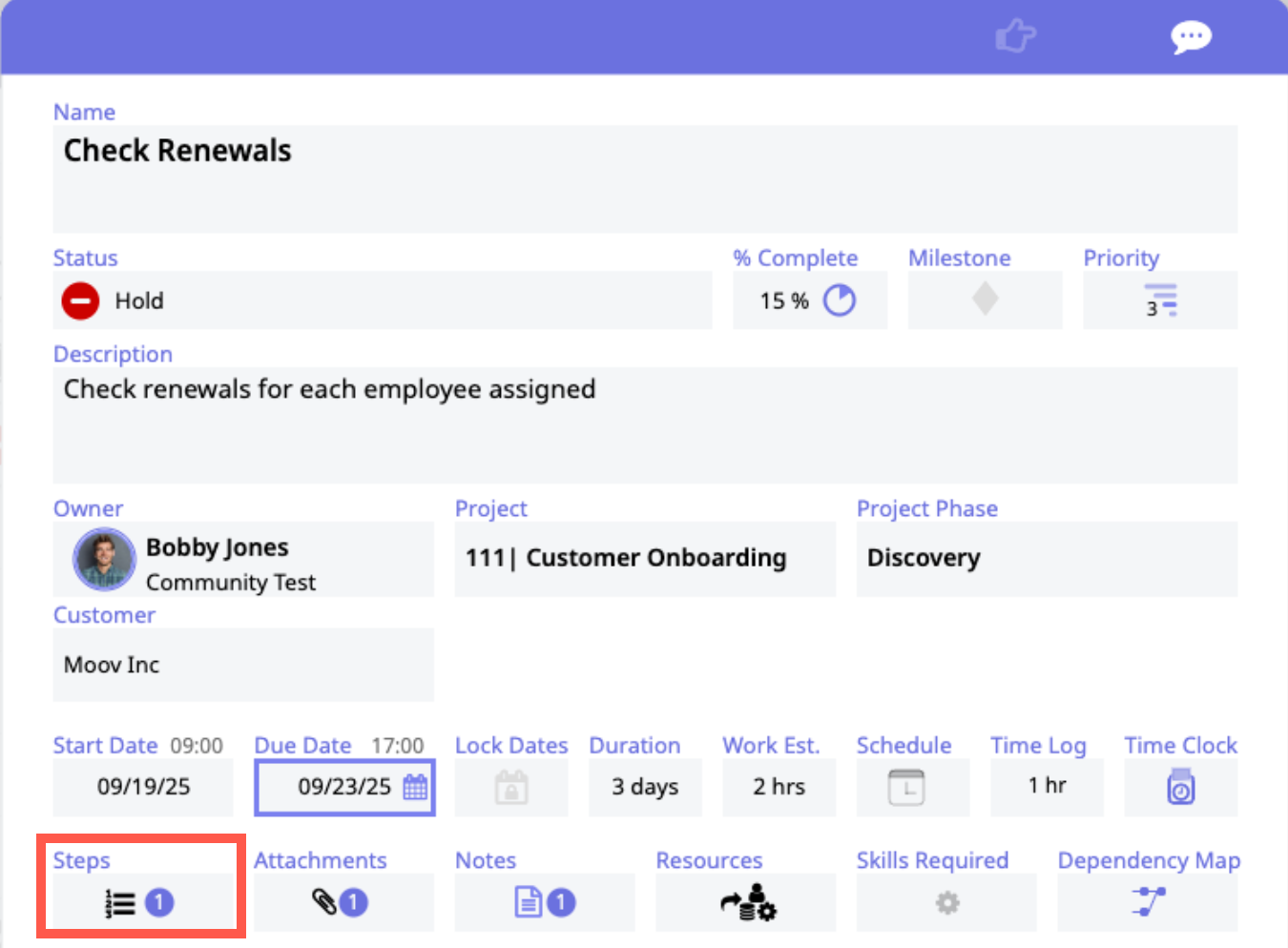1288x948 pixels.
Task: Open Skills Required gear icon
Action: [x=946, y=902]
